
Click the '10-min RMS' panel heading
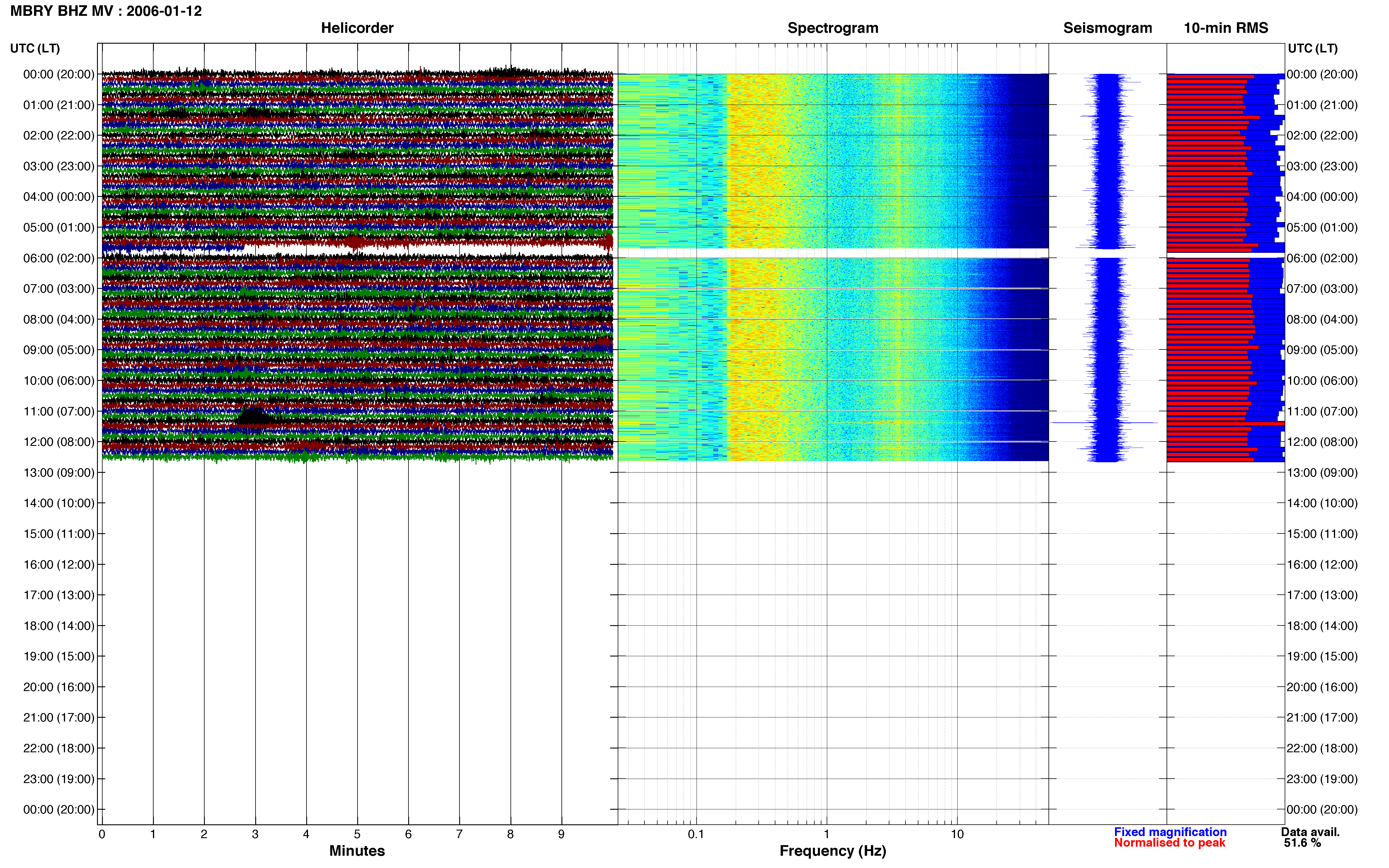point(1226,28)
